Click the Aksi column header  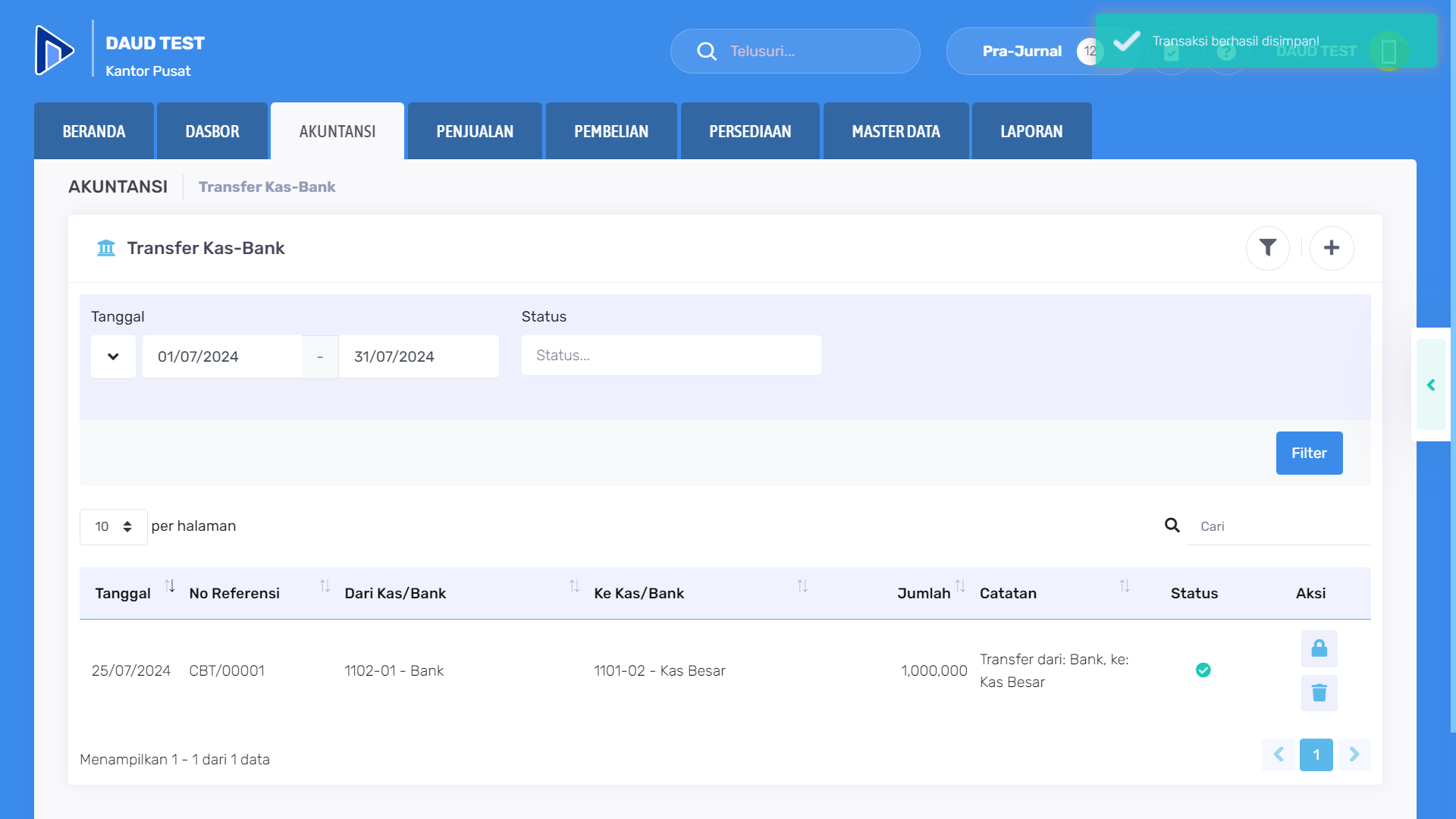point(1310,593)
